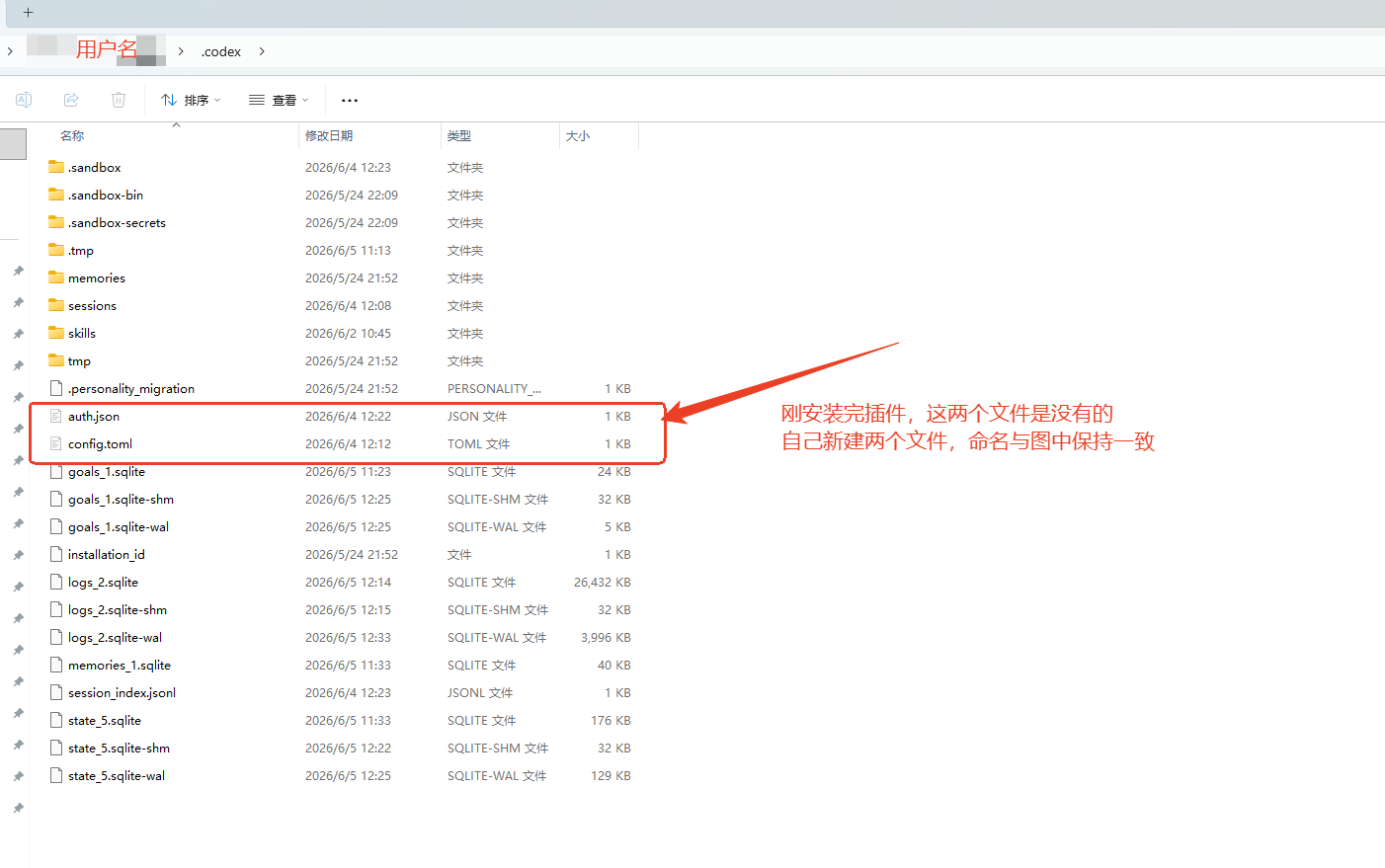
Task: Select the file name goals_1.sqlite-wal
Action: [x=119, y=527]
